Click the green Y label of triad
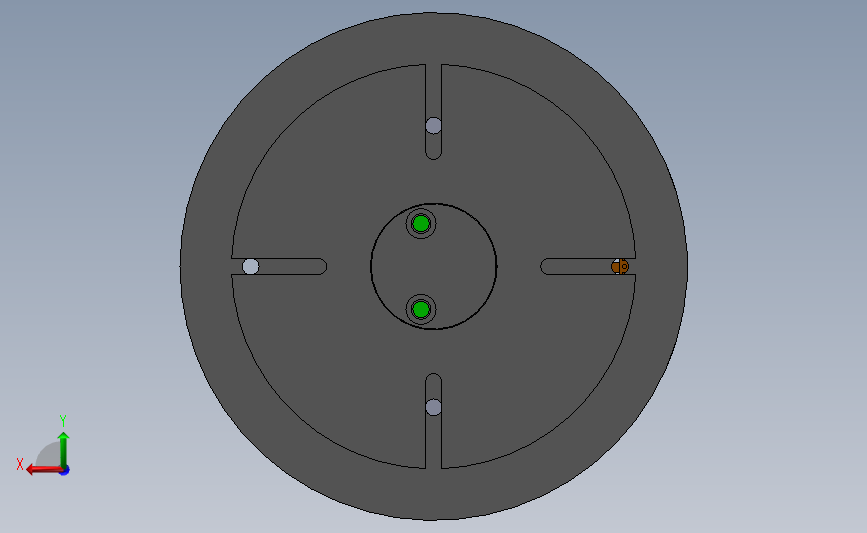 63,421
